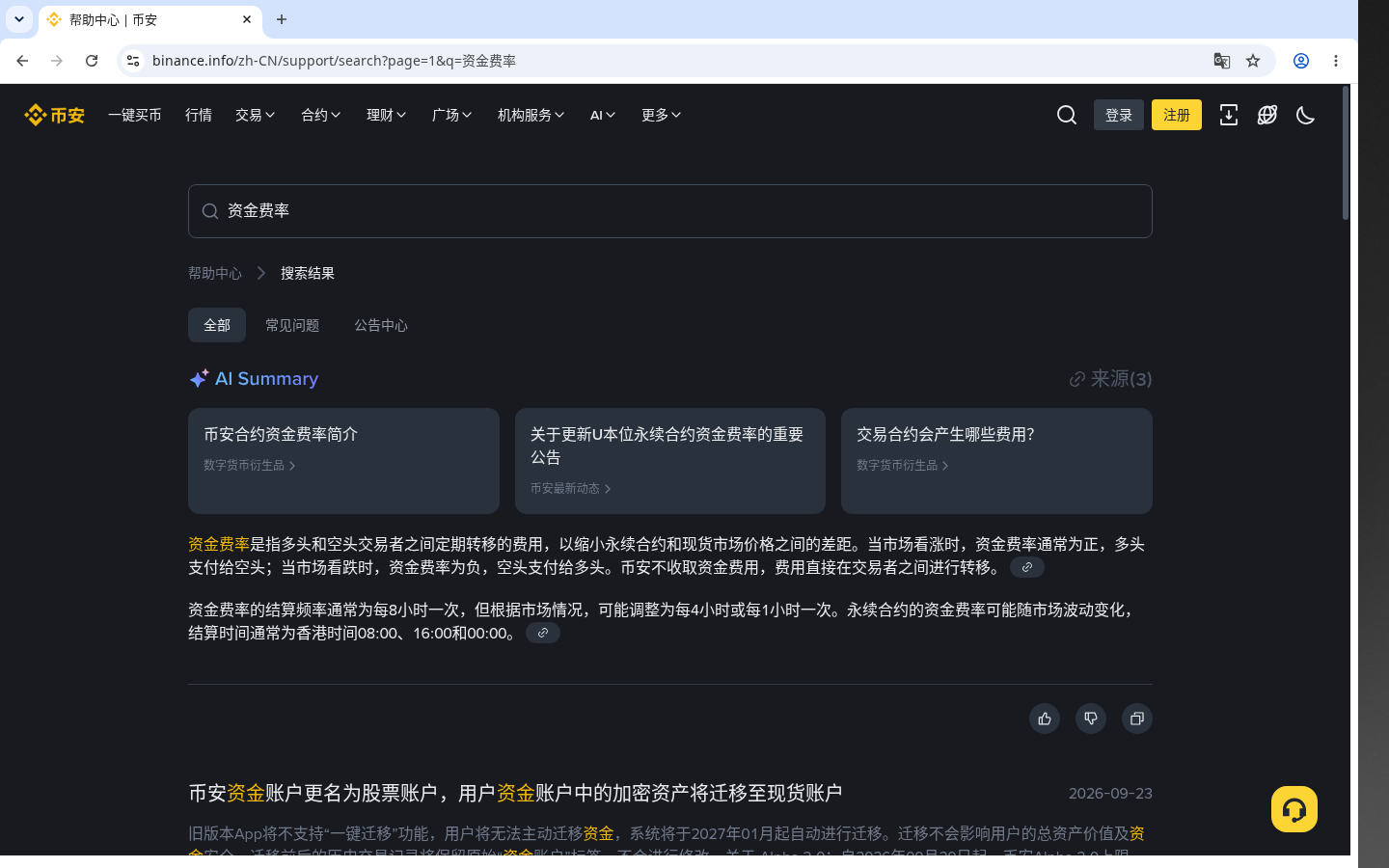Open the customer support headset chat
This screenshot has height=868, width=1389.
(x=1294, y=809)
